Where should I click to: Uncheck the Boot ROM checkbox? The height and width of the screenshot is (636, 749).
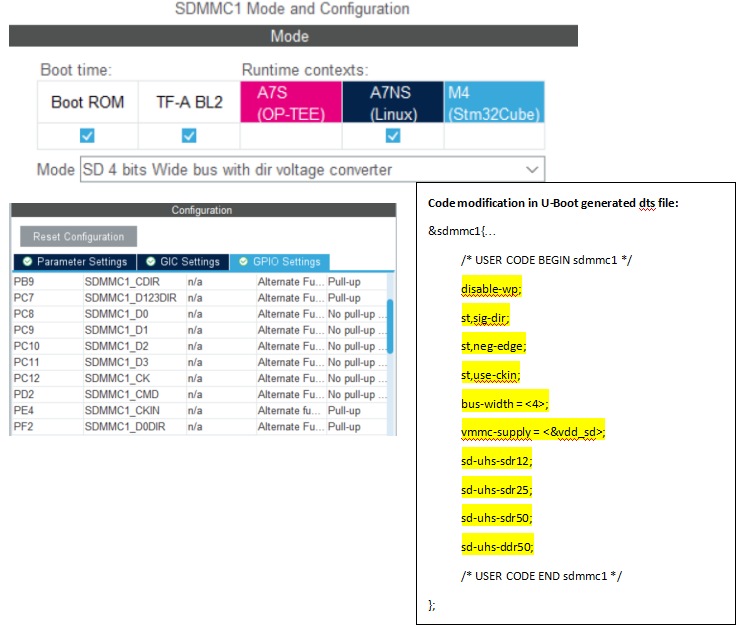(x=87, y=136)
